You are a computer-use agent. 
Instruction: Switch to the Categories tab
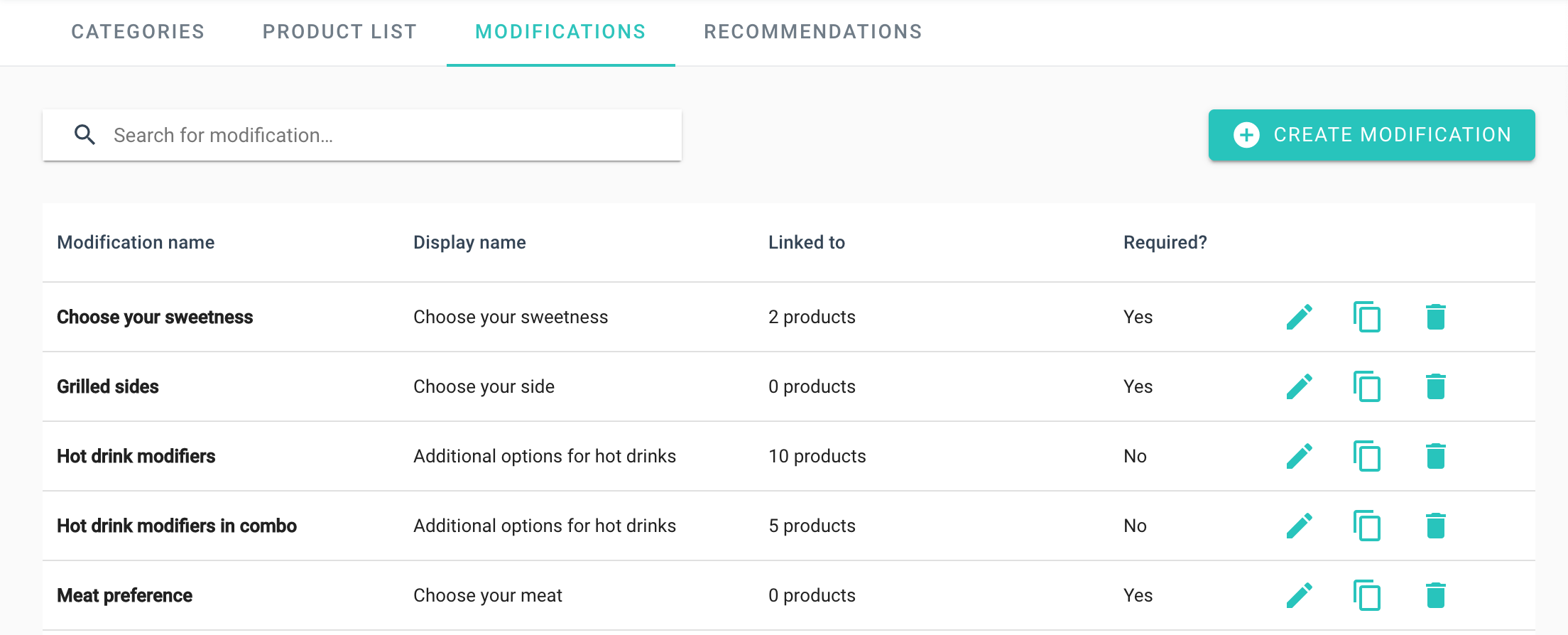[138, 32]
